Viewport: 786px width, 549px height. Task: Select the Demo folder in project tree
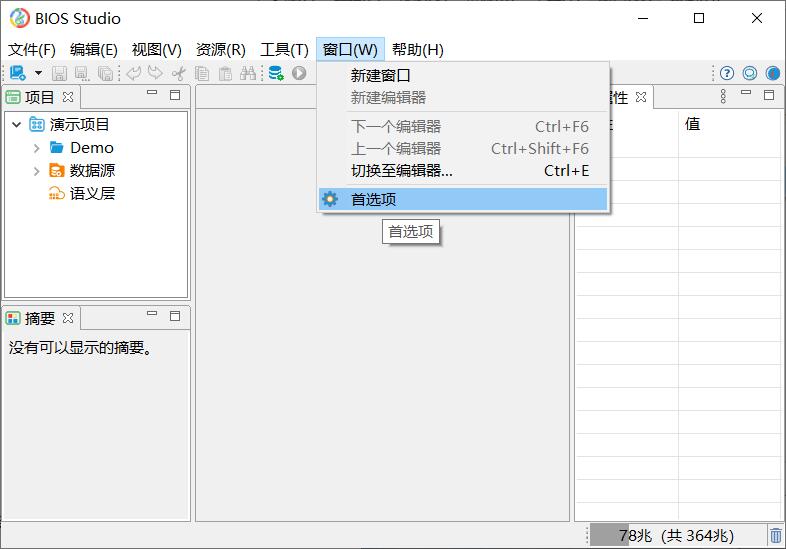point(82,148)
